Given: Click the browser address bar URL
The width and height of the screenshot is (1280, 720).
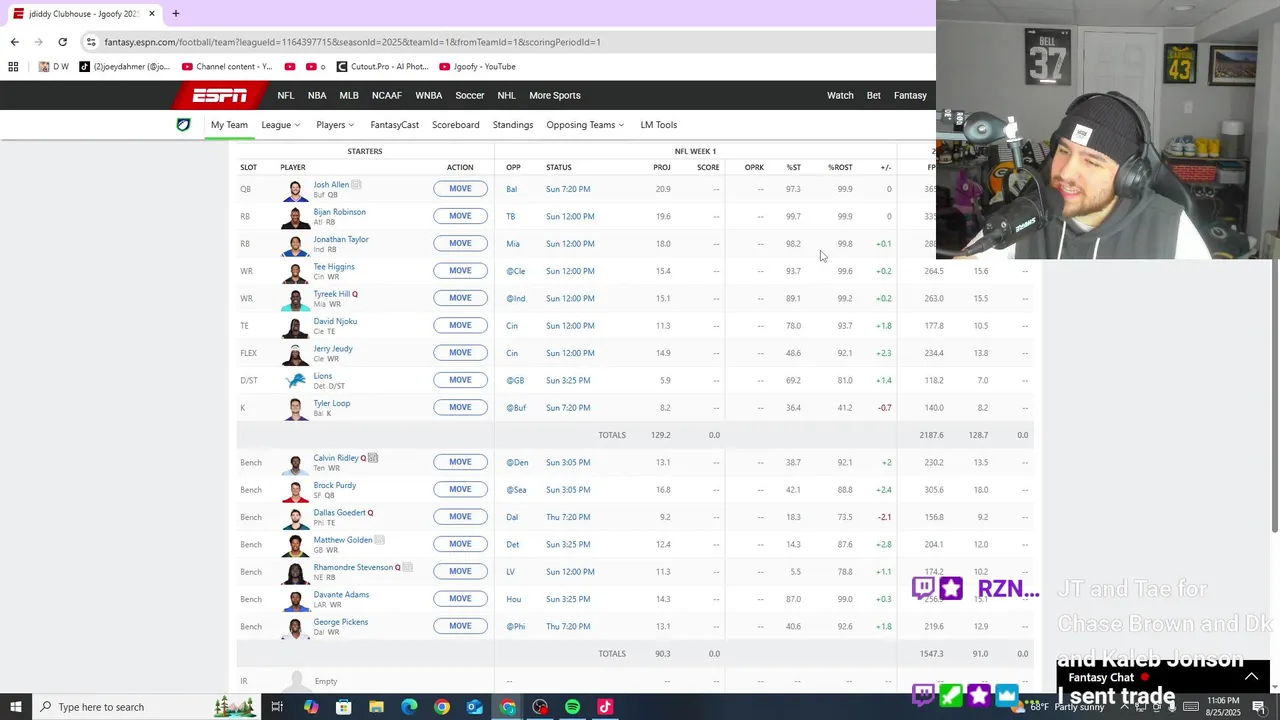Looking at the screenshot, I should click(x=352, y=42).
